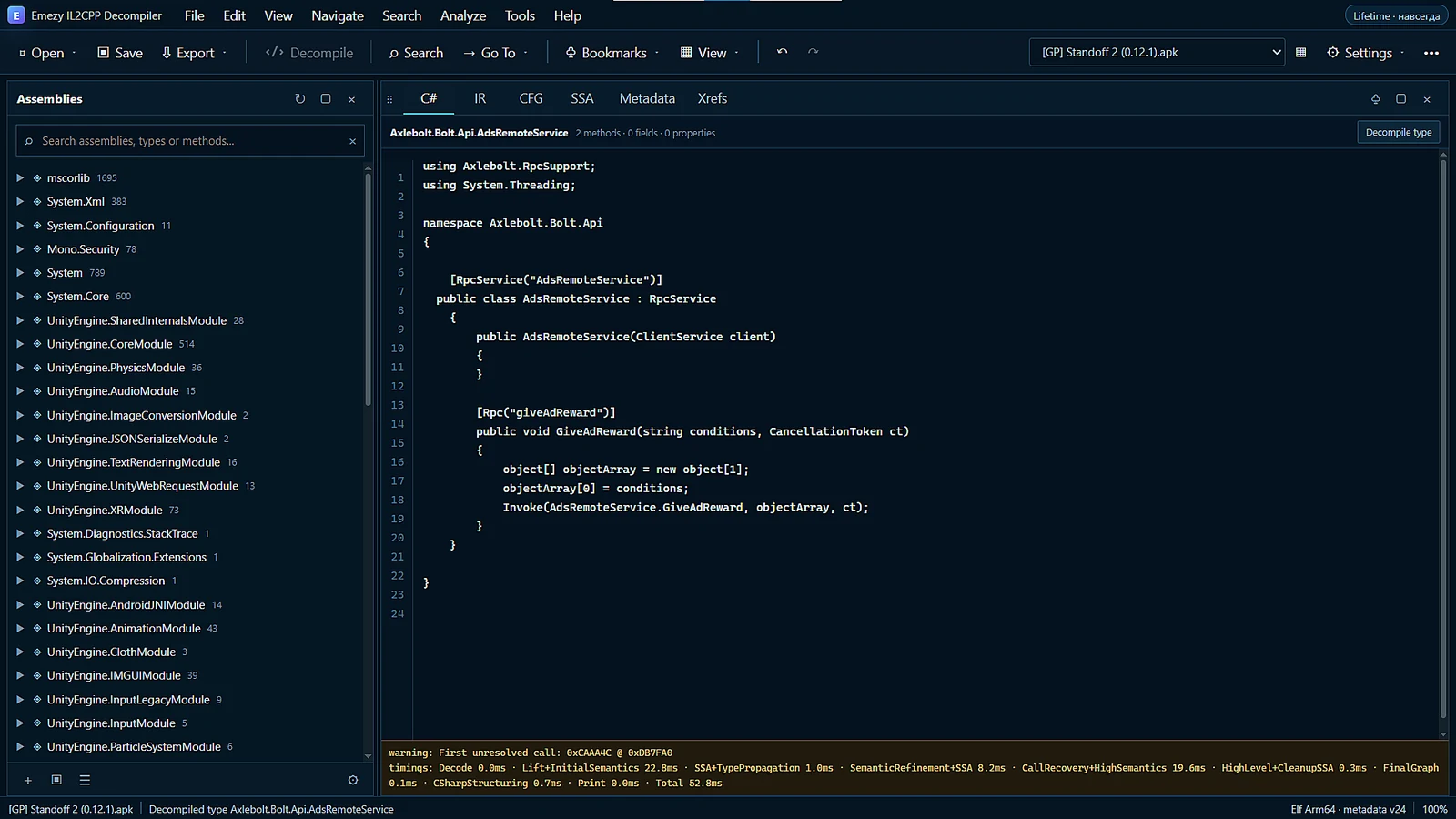Open the Navigate menu

(x=338, y=15)
